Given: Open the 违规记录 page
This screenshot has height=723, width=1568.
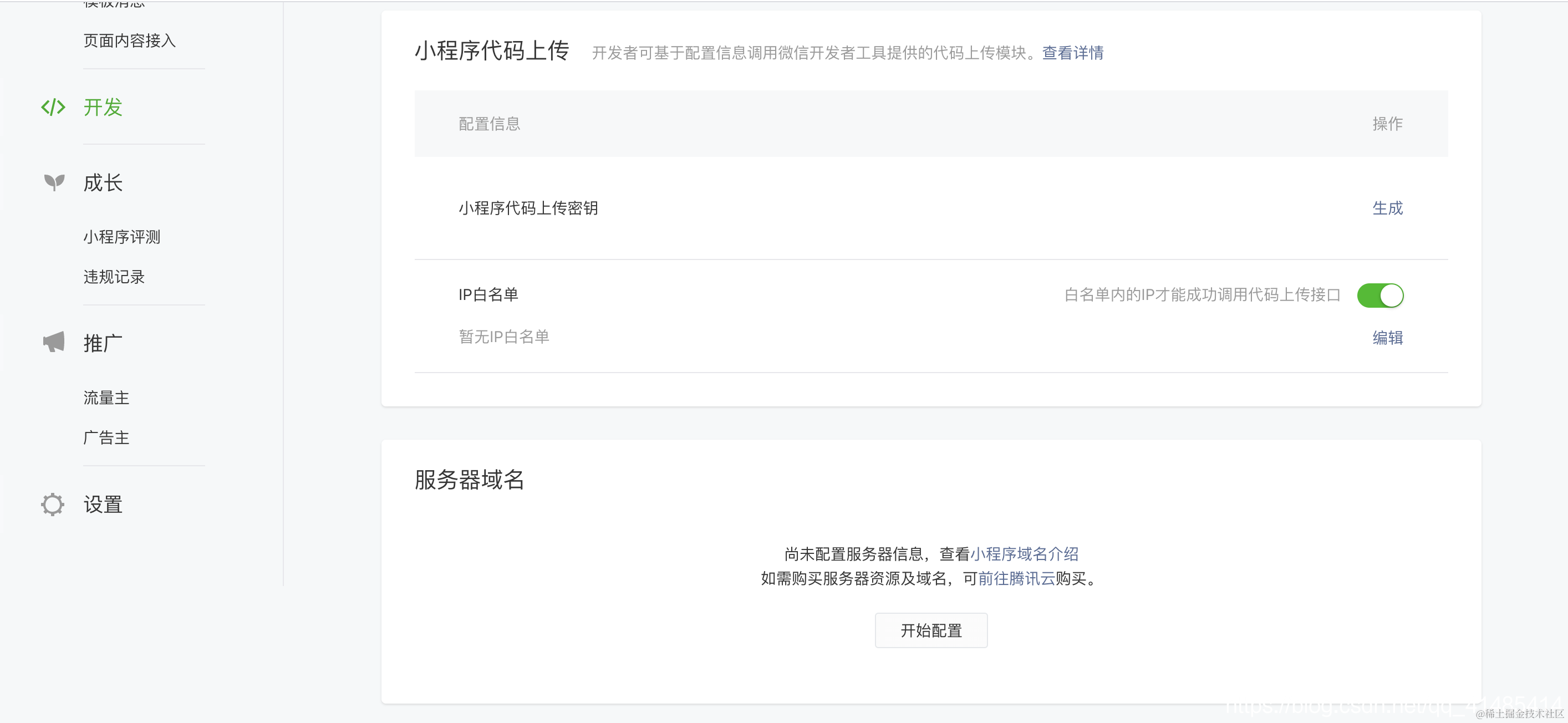Looking at the screenshot, I should 114,277.
